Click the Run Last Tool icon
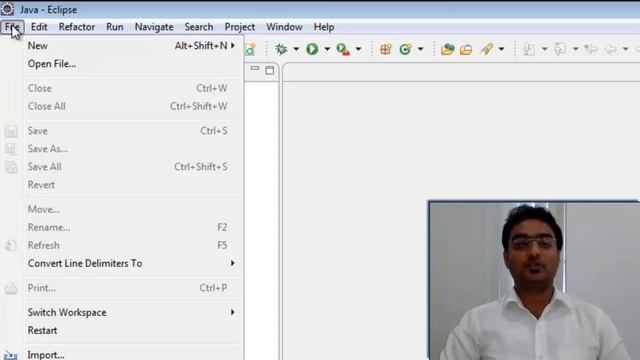The image size is (640, 360). (x=343, y=49)
